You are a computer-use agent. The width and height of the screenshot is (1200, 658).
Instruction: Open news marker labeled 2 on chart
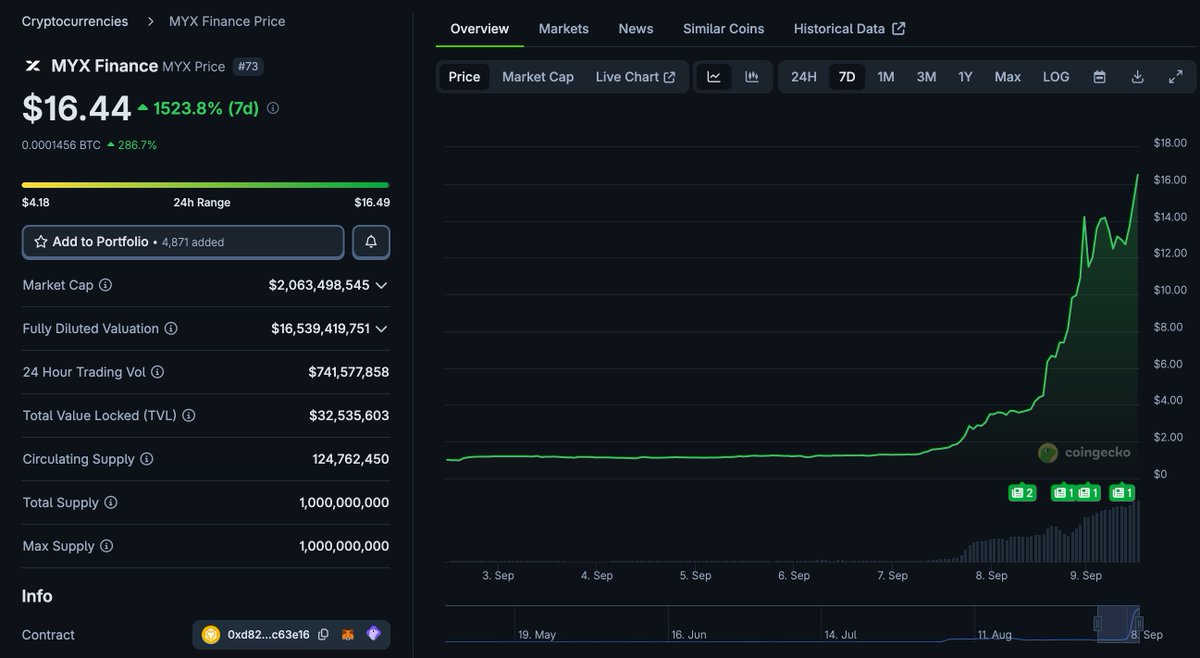click(x=1022, y=492)
